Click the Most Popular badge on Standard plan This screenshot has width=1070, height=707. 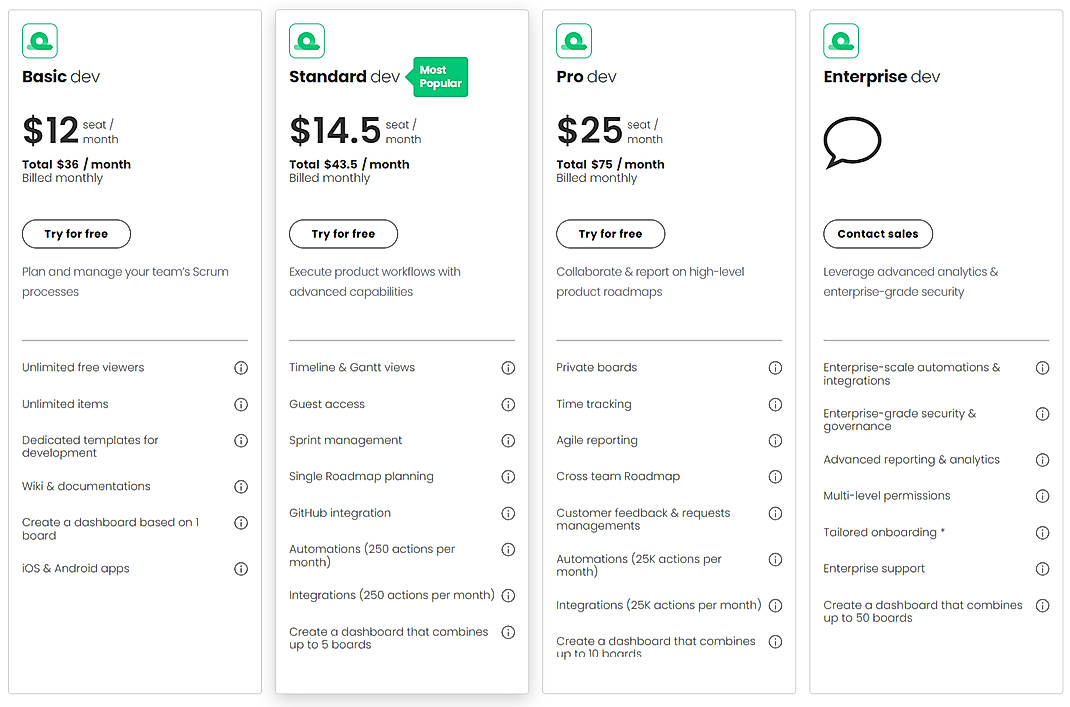(438, 76)
